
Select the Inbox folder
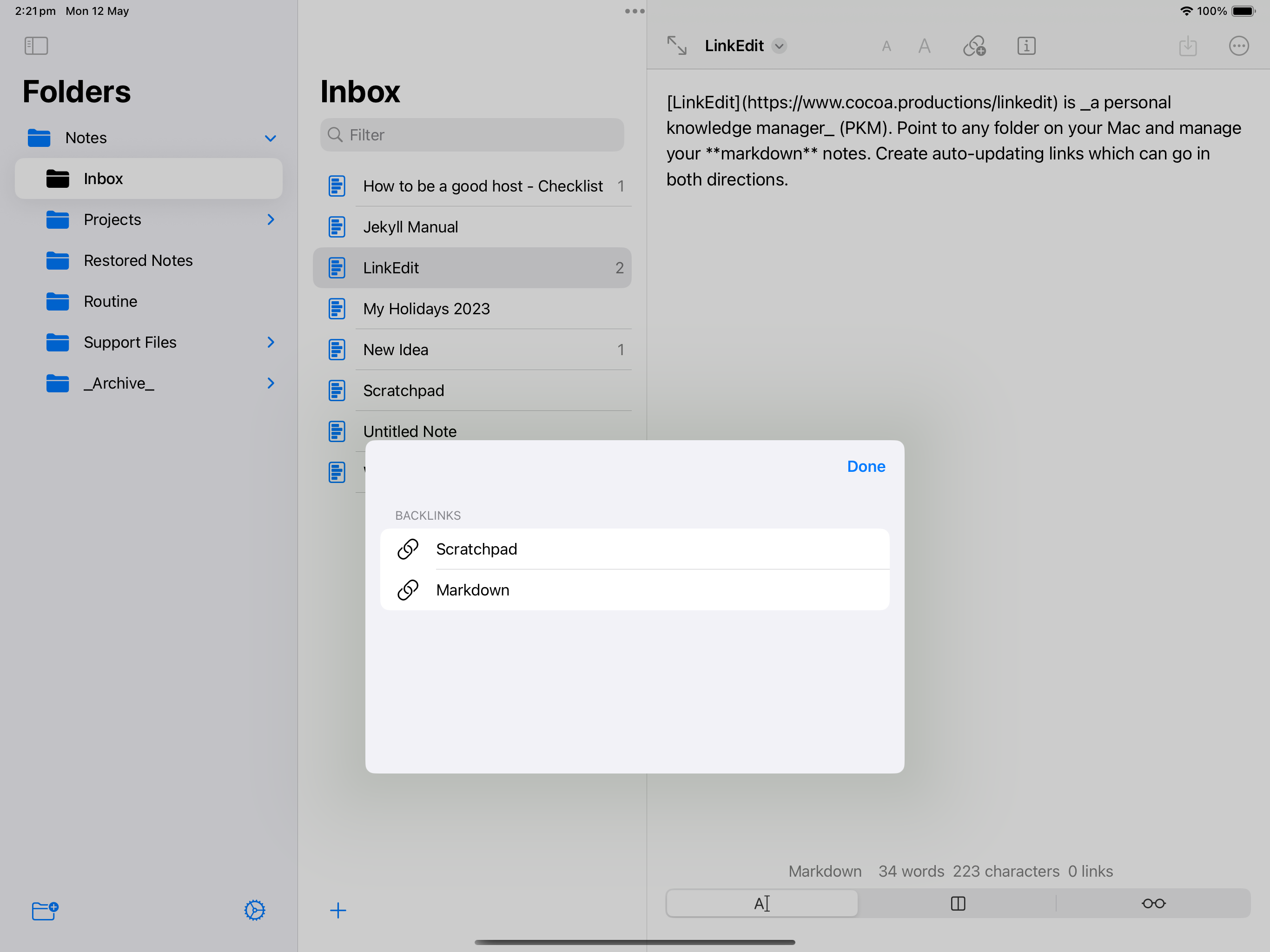pos(149,178)
